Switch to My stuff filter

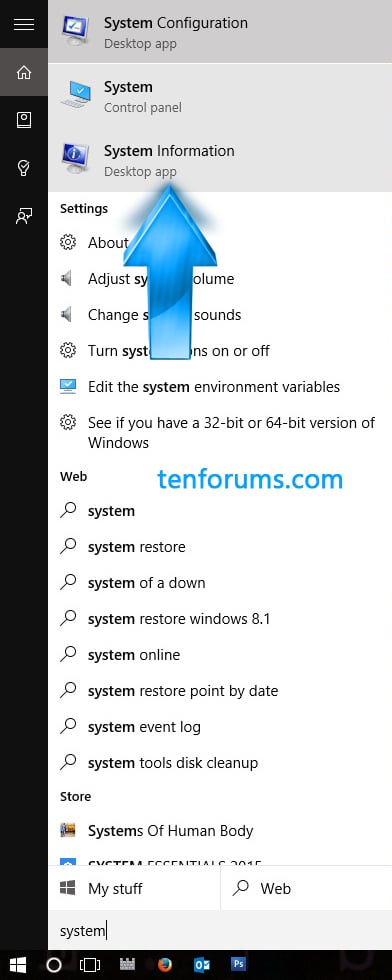click(x=134, y=888)
